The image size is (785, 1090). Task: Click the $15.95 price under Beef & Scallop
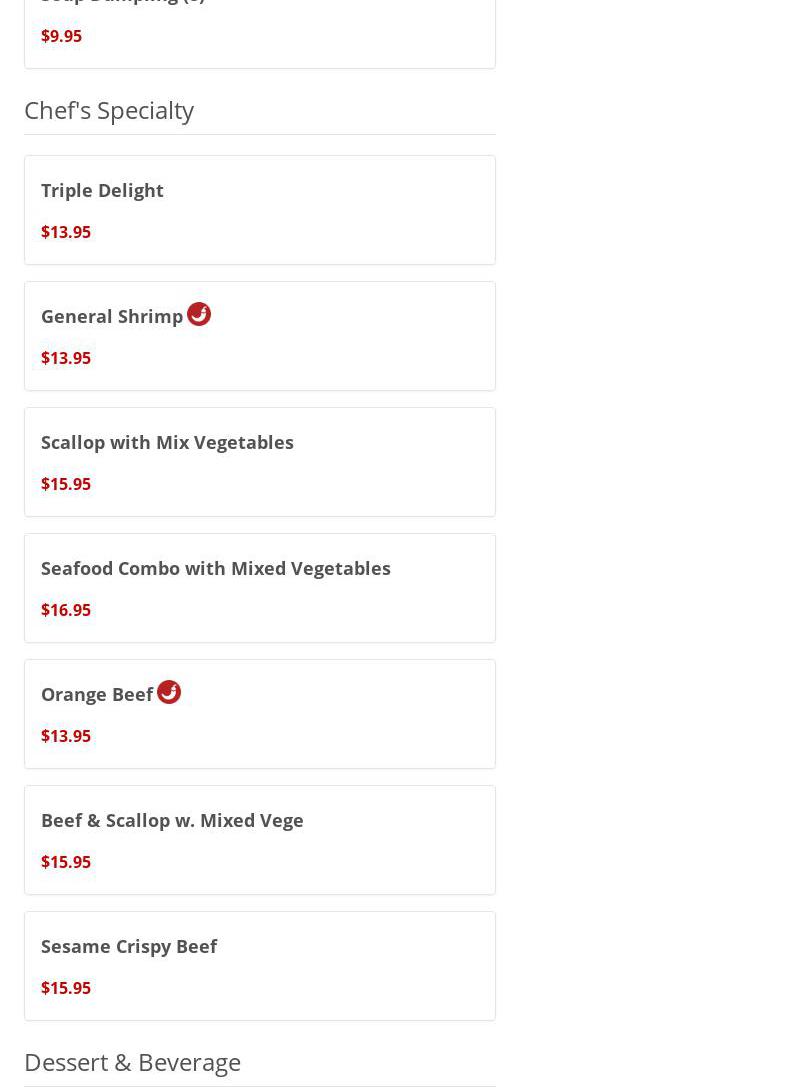click(66, 862)
